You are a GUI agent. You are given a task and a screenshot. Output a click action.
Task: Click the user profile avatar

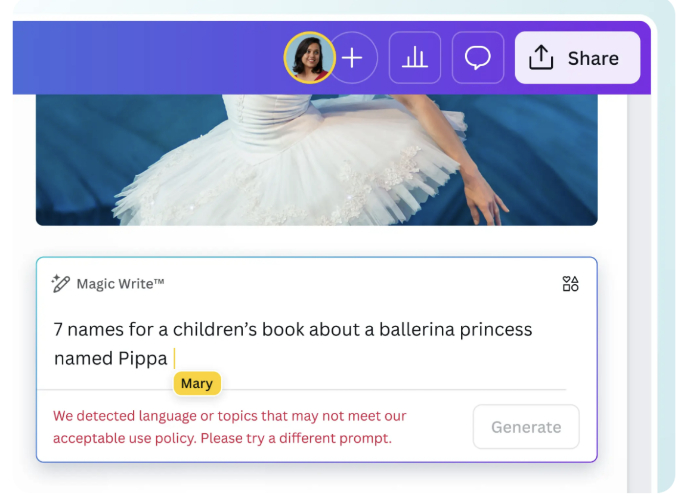coord(309,58)
